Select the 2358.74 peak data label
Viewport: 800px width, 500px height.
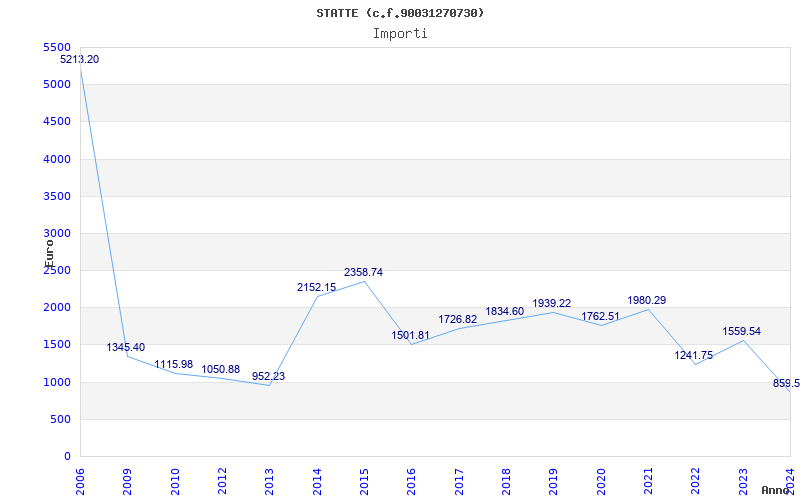[x=363, y=272]
